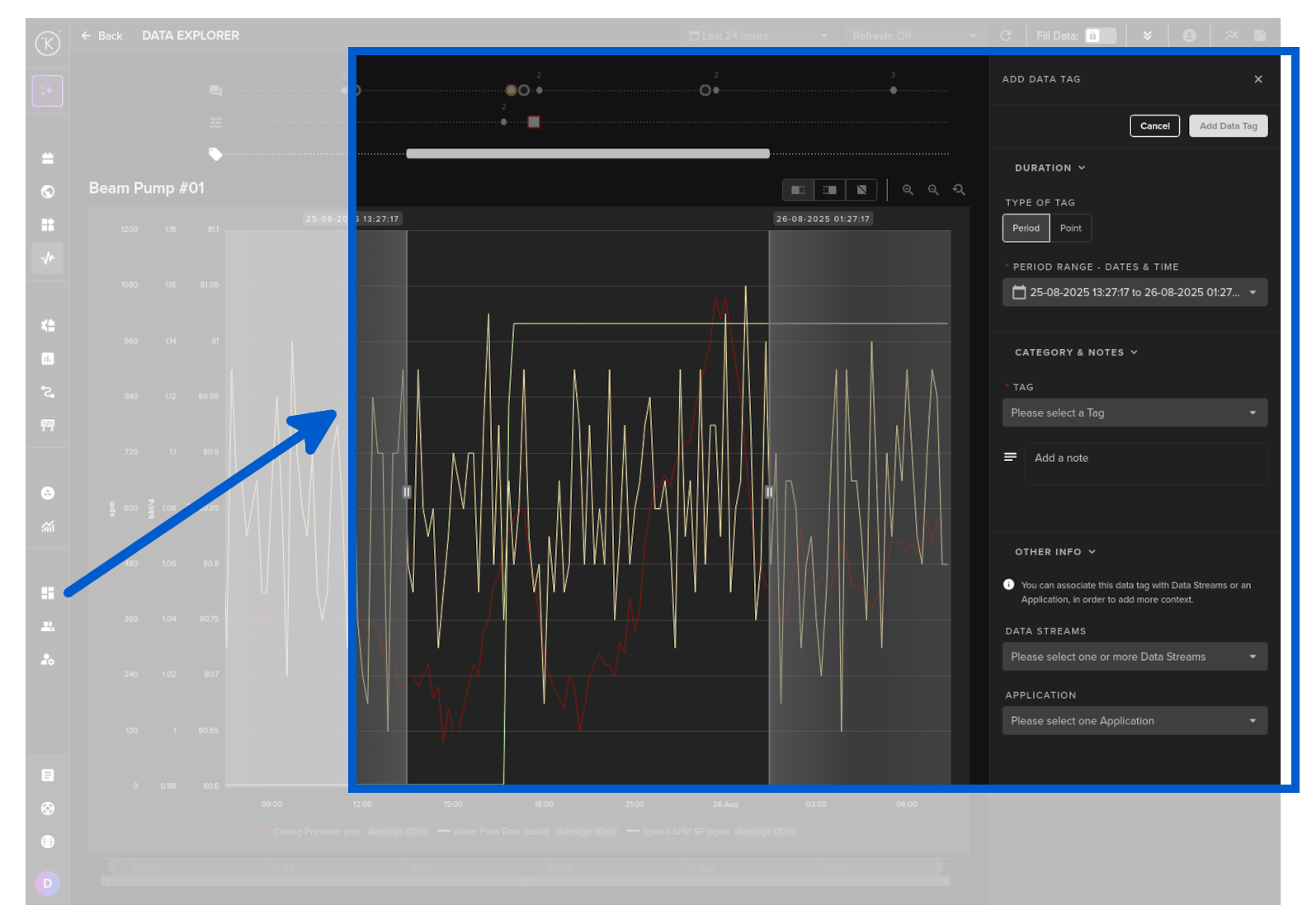Open the Application selection dropdown
The image size is (1307, 924).
coord(1134,721)
